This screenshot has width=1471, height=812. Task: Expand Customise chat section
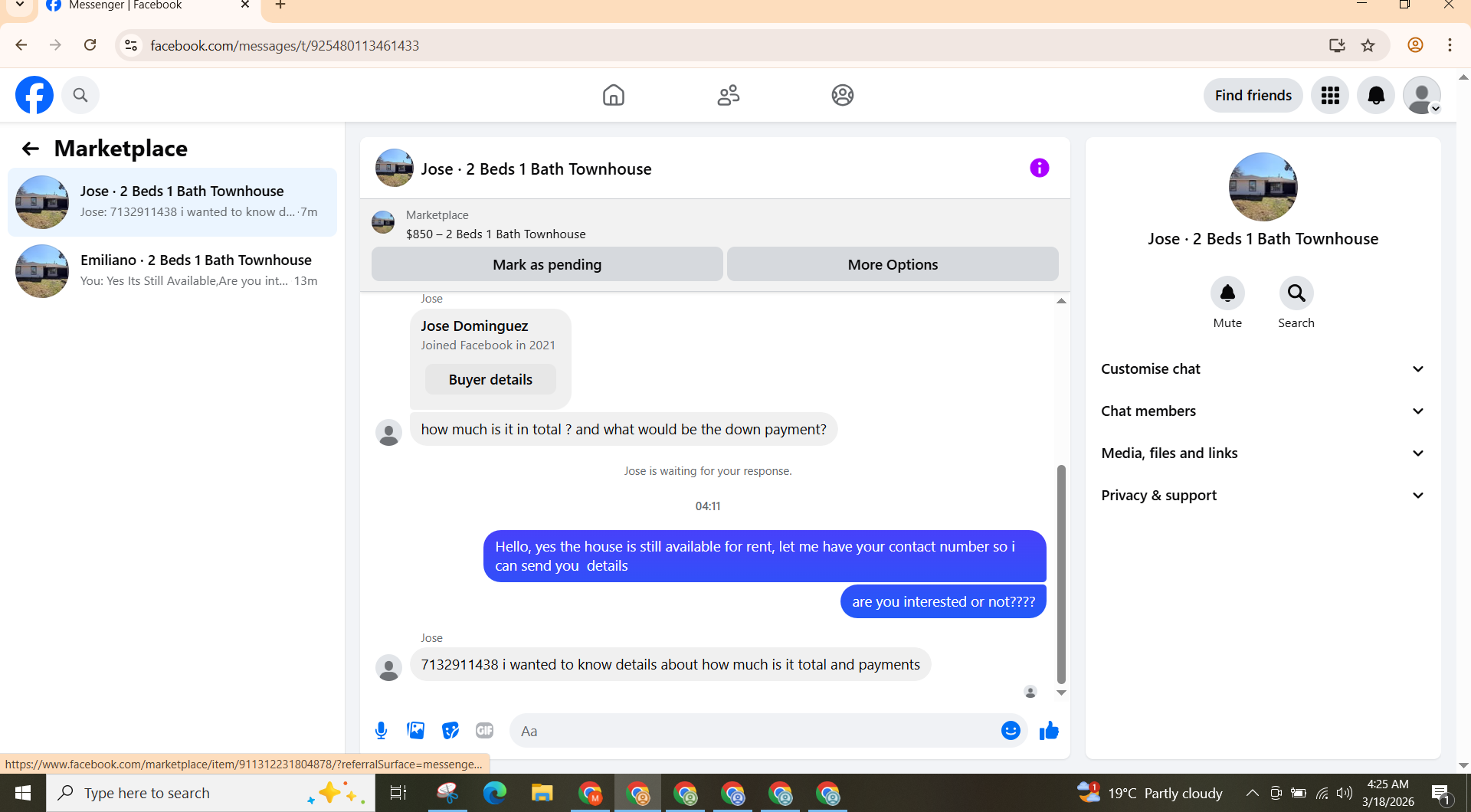1263,369
